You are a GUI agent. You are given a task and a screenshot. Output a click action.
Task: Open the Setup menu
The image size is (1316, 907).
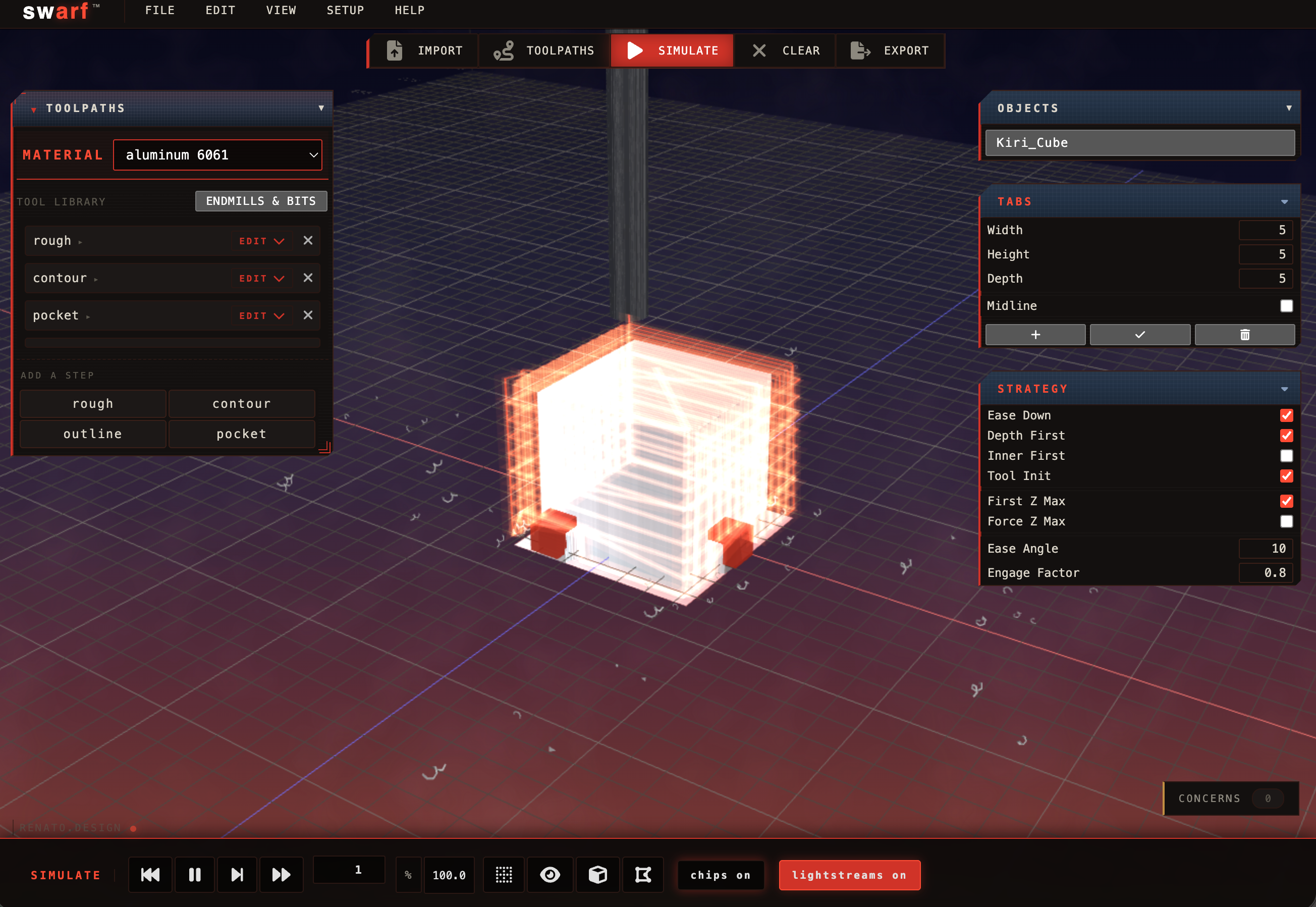pyautogui.click(x=345, y=10)
